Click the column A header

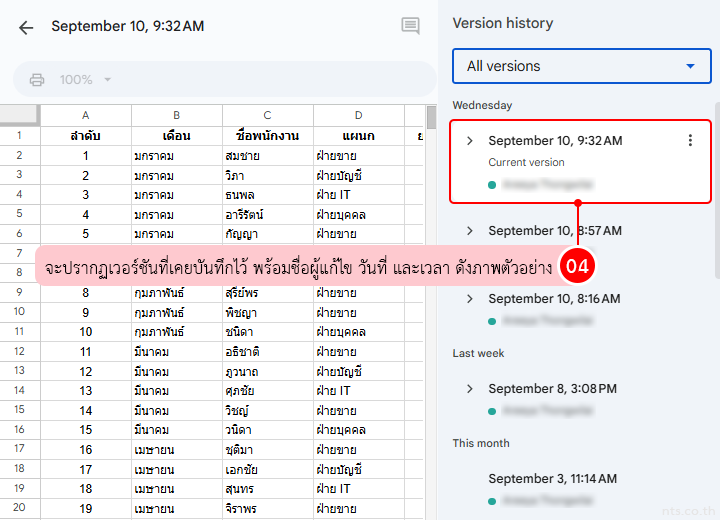(x=86, y=115)
